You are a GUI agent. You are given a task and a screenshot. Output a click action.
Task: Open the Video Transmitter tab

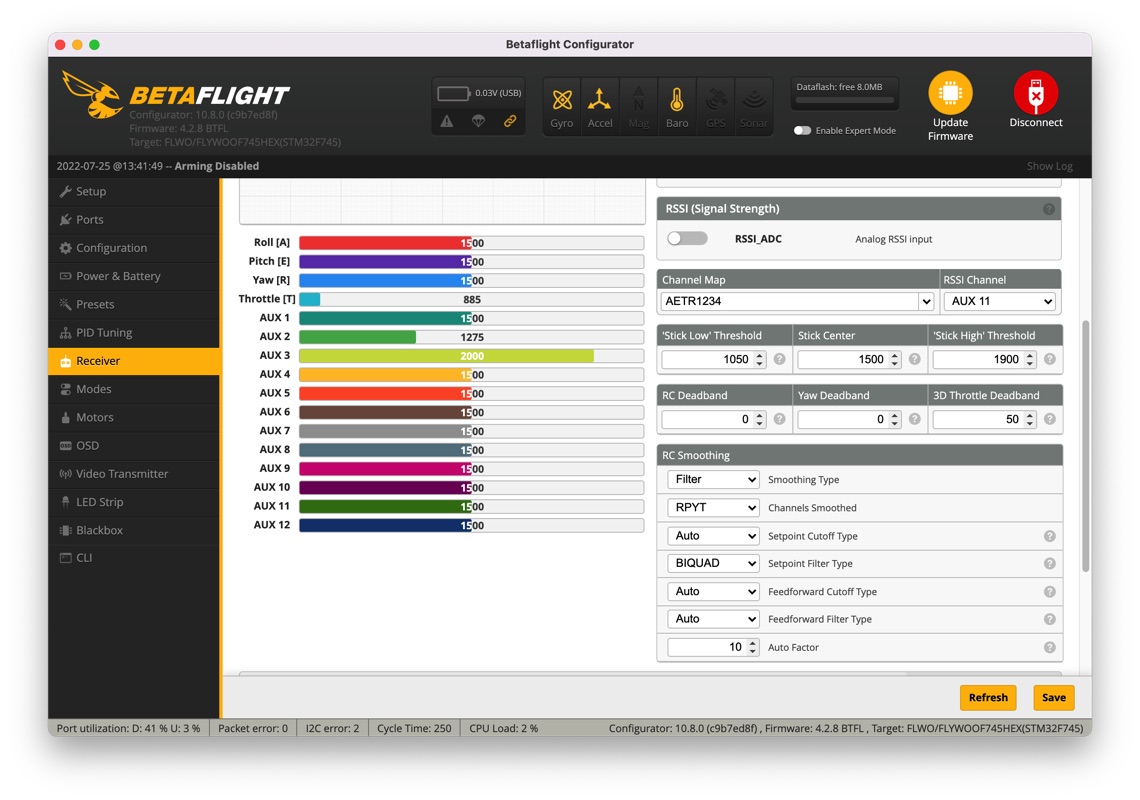click(134, 474)
